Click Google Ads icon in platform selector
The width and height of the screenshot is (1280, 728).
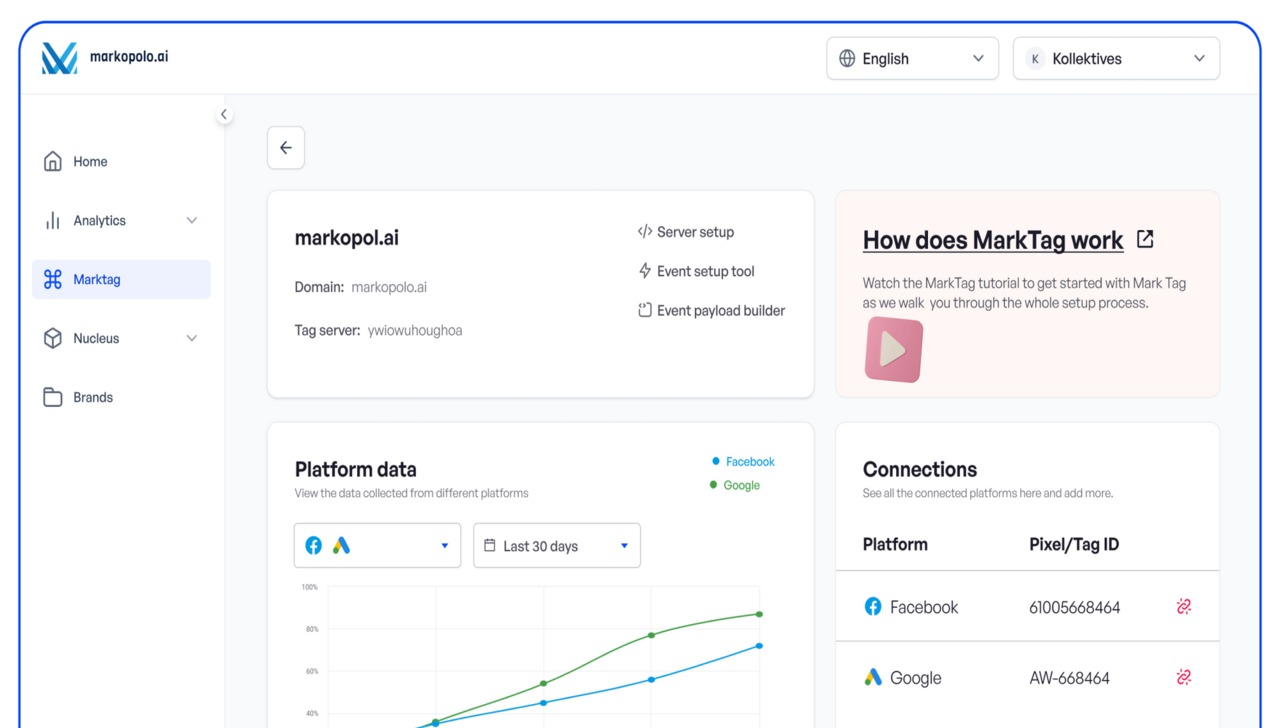point(342,546)
